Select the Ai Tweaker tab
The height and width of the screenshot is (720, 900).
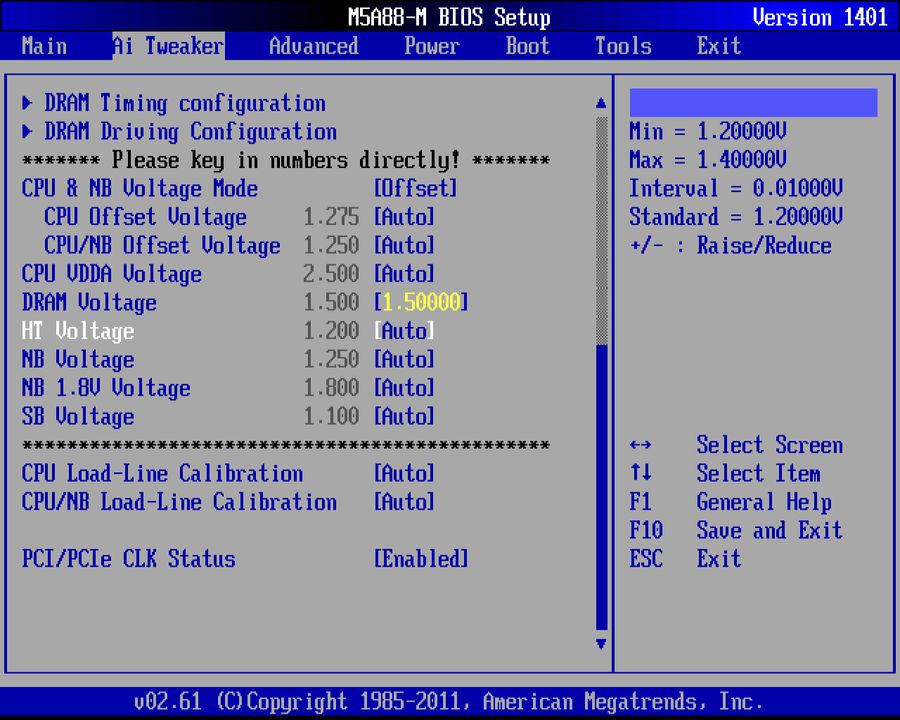[168, 46]
